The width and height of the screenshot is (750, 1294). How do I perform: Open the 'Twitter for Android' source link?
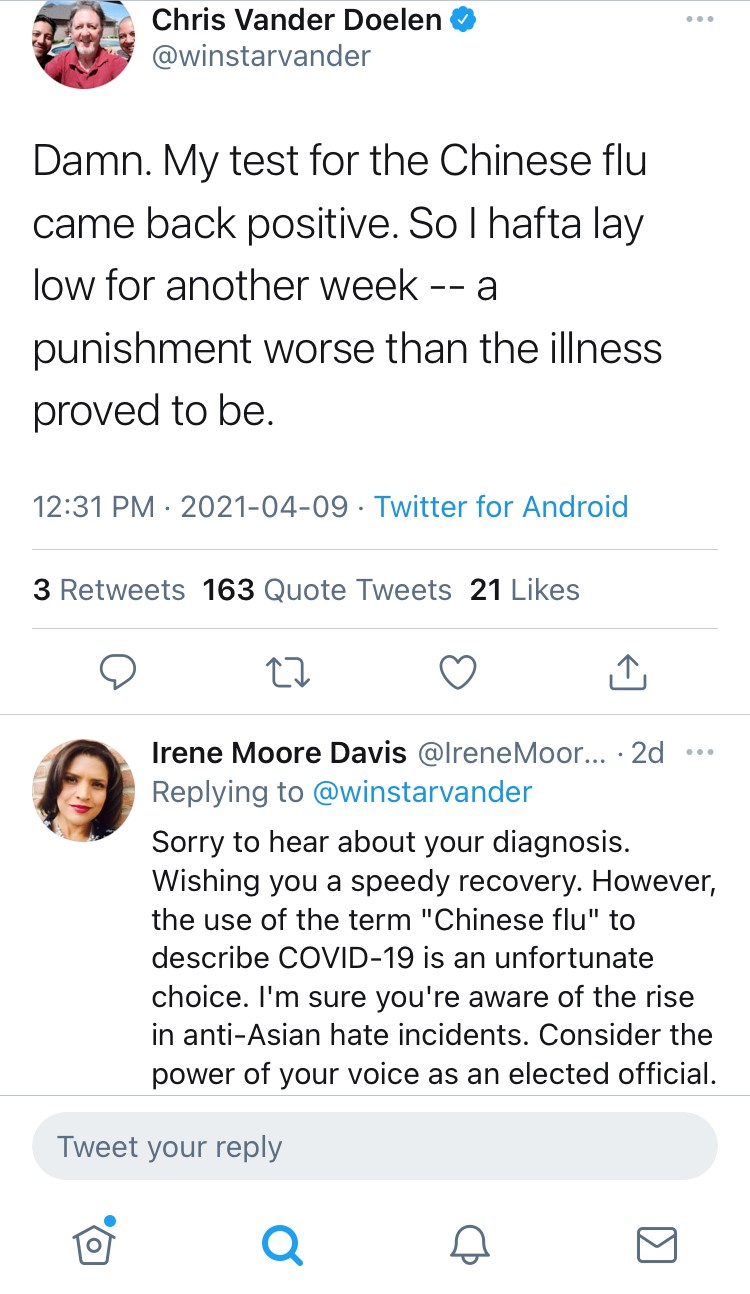coord(501,507)
